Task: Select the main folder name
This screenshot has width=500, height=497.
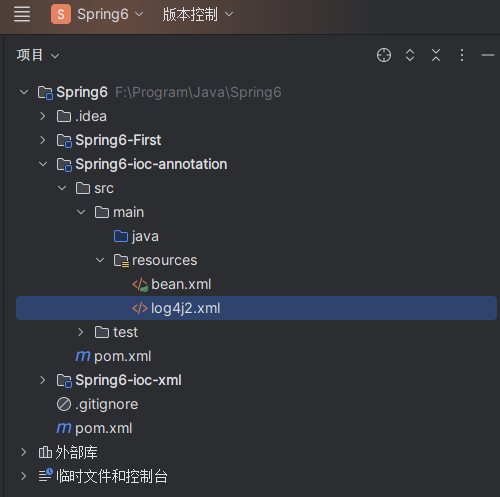Action: (x=129, y=212)
